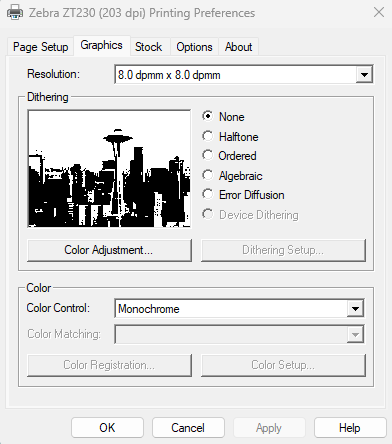Screen dimensions: 392x444
Task: Open the Color Adjustment dialog
Action: tap(109, 250)
